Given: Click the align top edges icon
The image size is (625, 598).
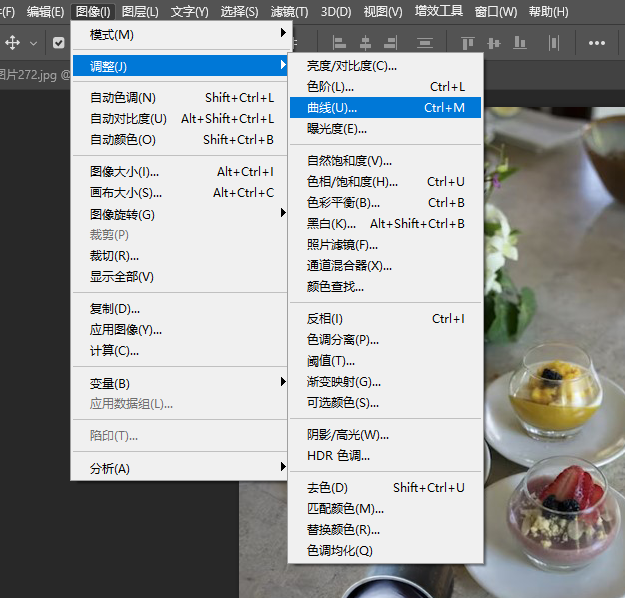Looking at the screenshot, I should click(467, 43).
